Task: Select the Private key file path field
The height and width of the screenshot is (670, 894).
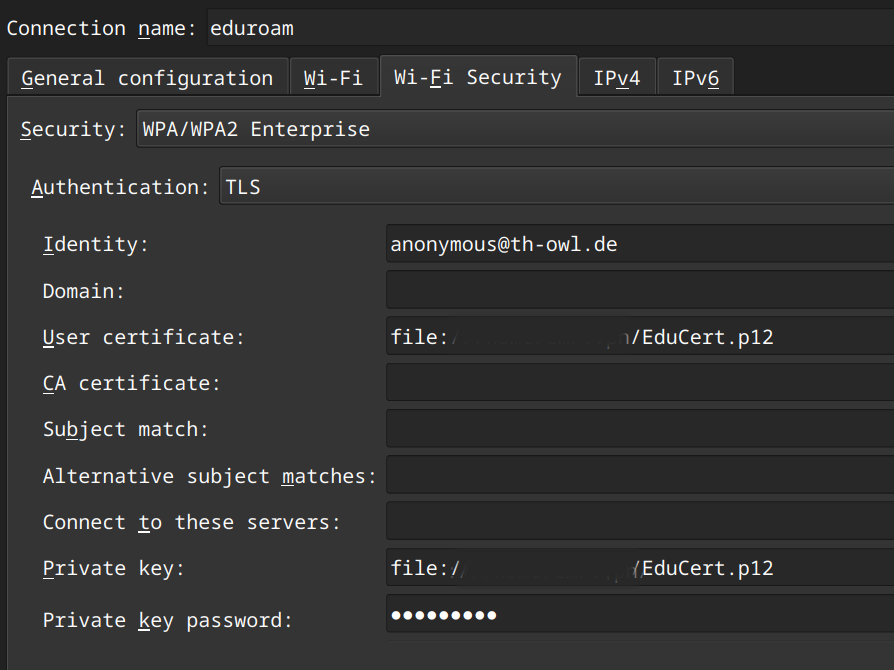Action: point(639,569)
